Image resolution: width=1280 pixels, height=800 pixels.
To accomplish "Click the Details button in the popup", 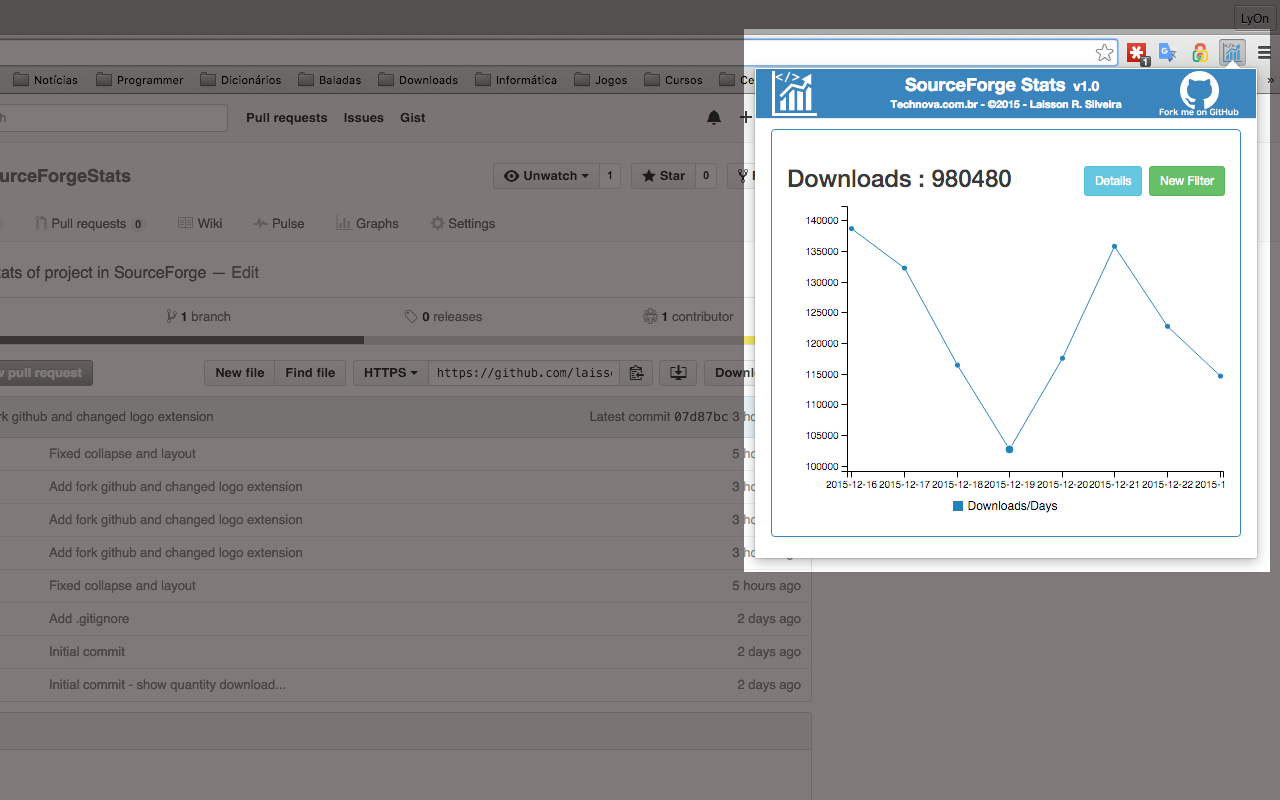I will [1112, 181].
